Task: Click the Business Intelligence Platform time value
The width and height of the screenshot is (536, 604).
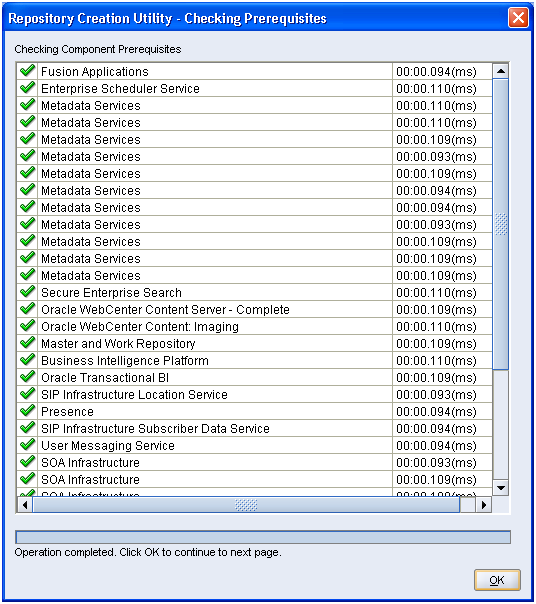Action: (436, 361)
